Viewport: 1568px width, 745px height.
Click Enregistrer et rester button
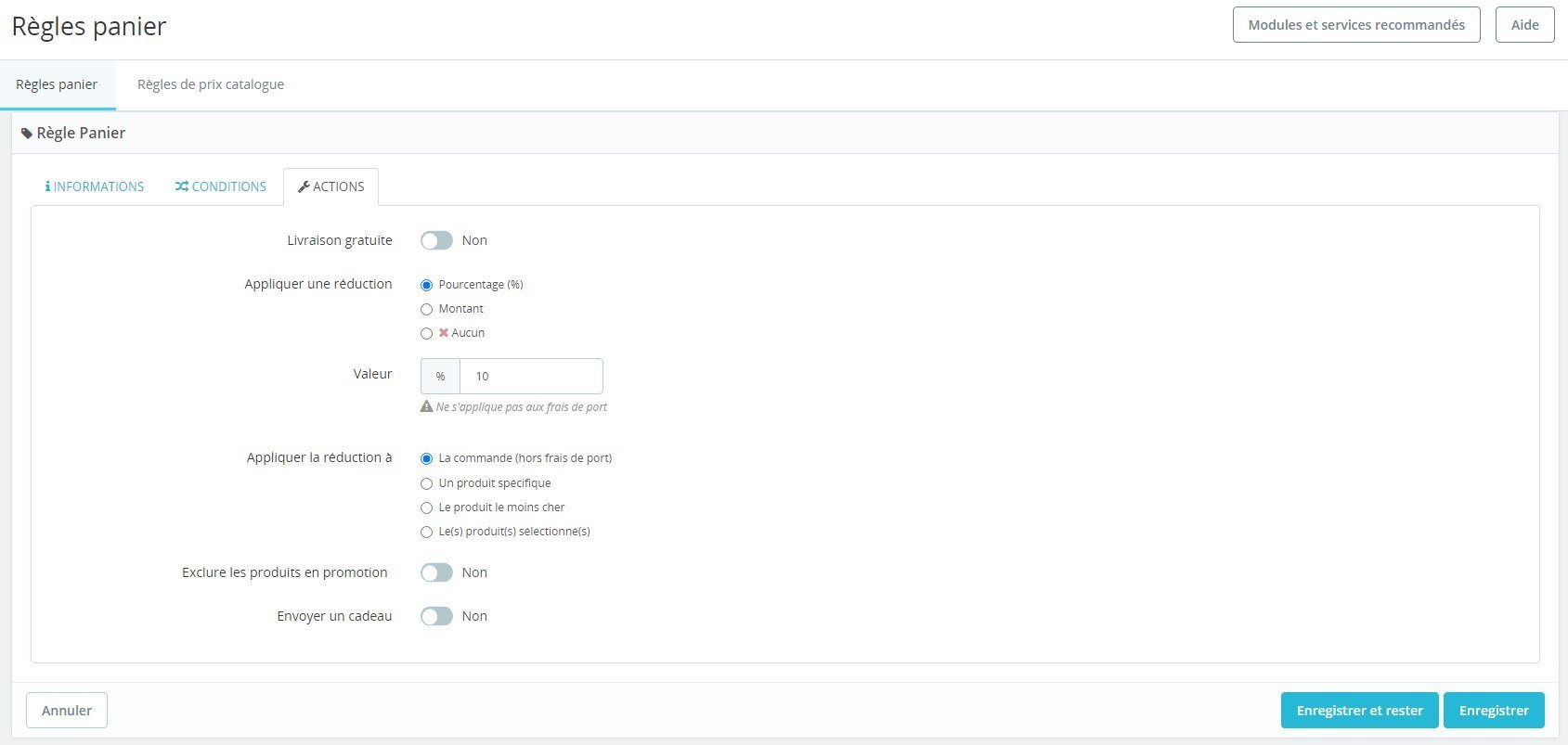coord(1360,711)
